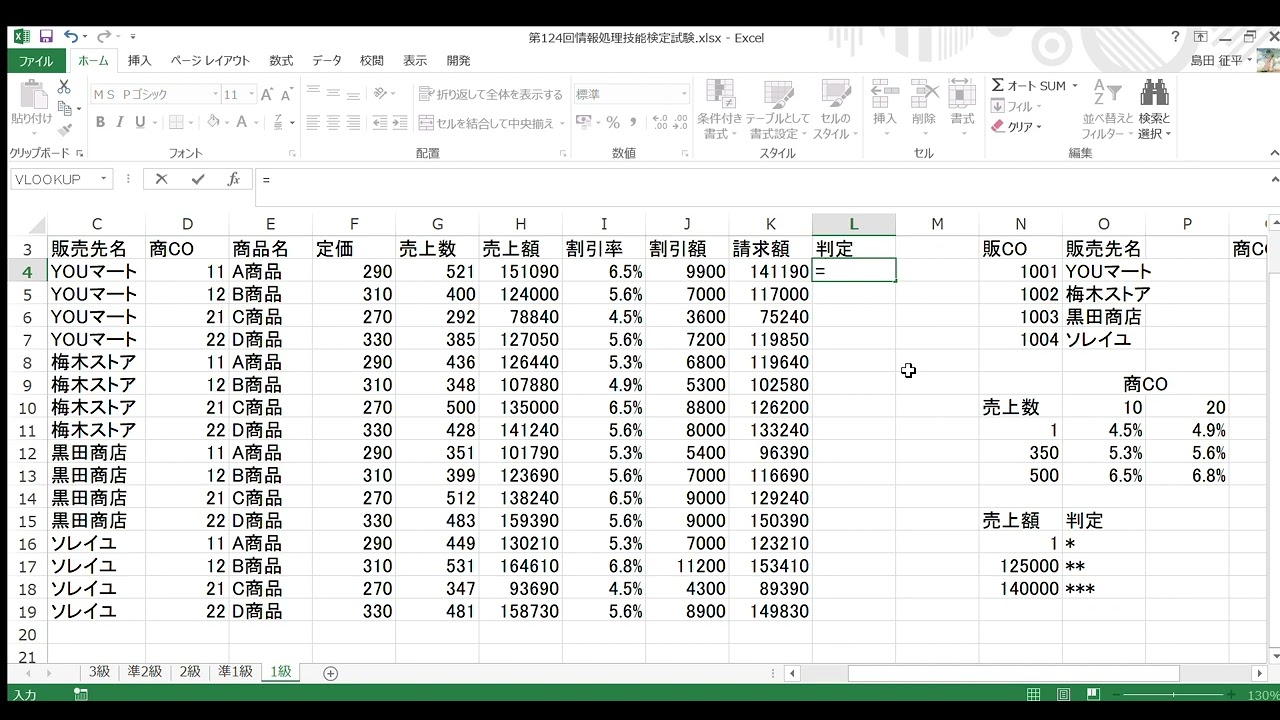Open Merge and Center (セルを結合して中央揃え) dropdown arrow
Screen dimensions: 1280x720
point(563,123)
